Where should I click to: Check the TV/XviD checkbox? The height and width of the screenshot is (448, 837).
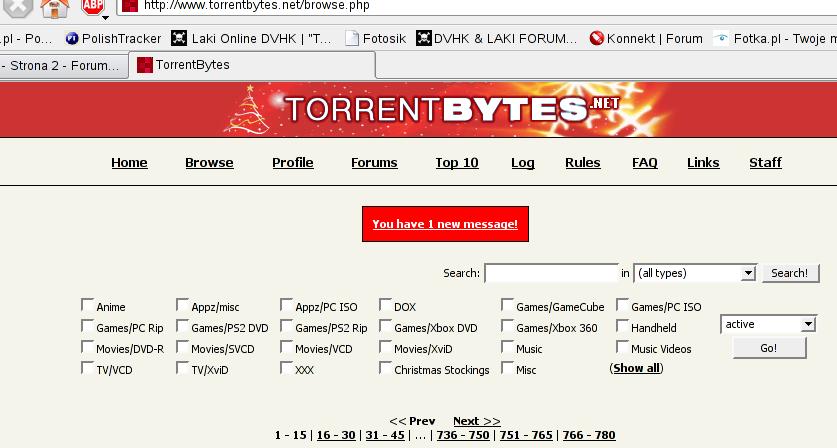(182, 368)
